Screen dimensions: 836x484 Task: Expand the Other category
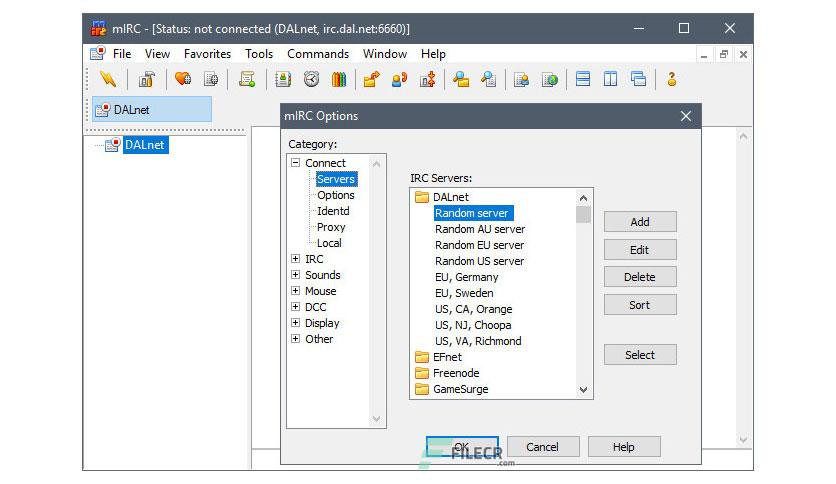pos(295,338)
